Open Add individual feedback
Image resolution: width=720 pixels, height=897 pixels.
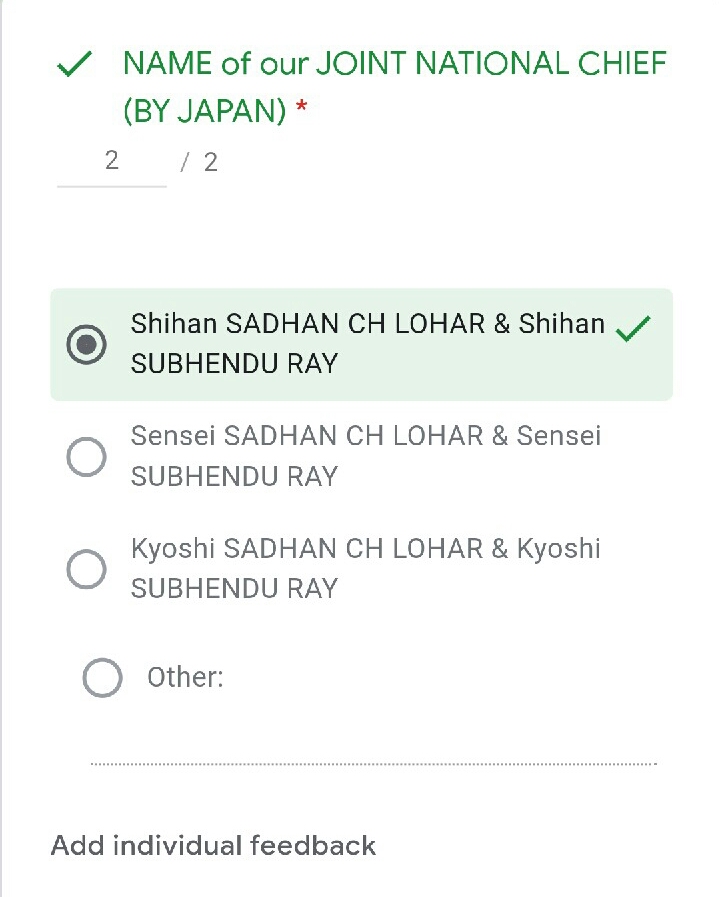pyautogui.click(x=213, y=845)
